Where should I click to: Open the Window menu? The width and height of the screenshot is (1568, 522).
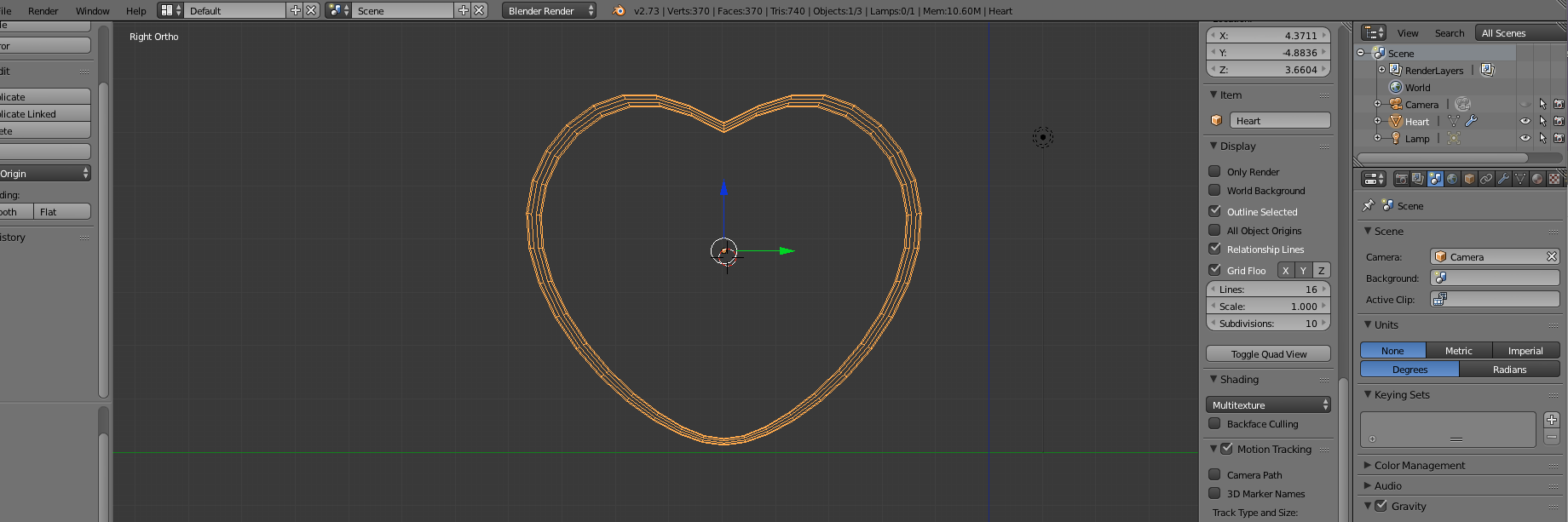[92, 10]
